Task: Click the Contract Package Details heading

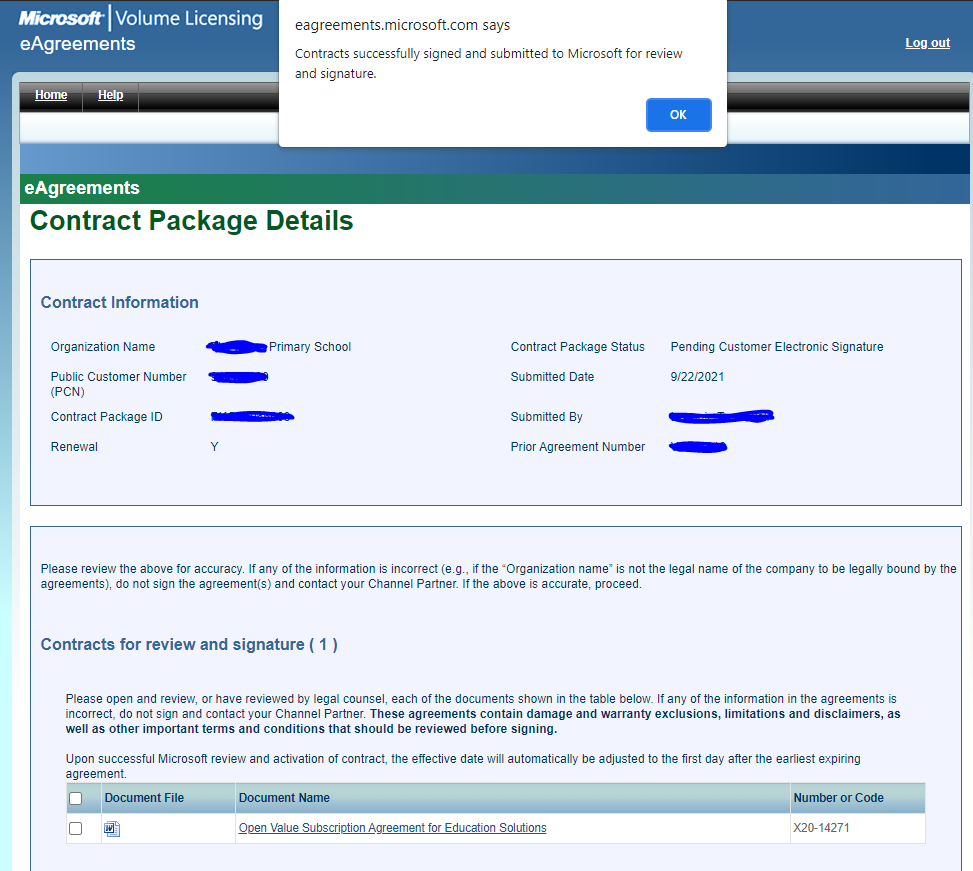Action: pos(192,221)
